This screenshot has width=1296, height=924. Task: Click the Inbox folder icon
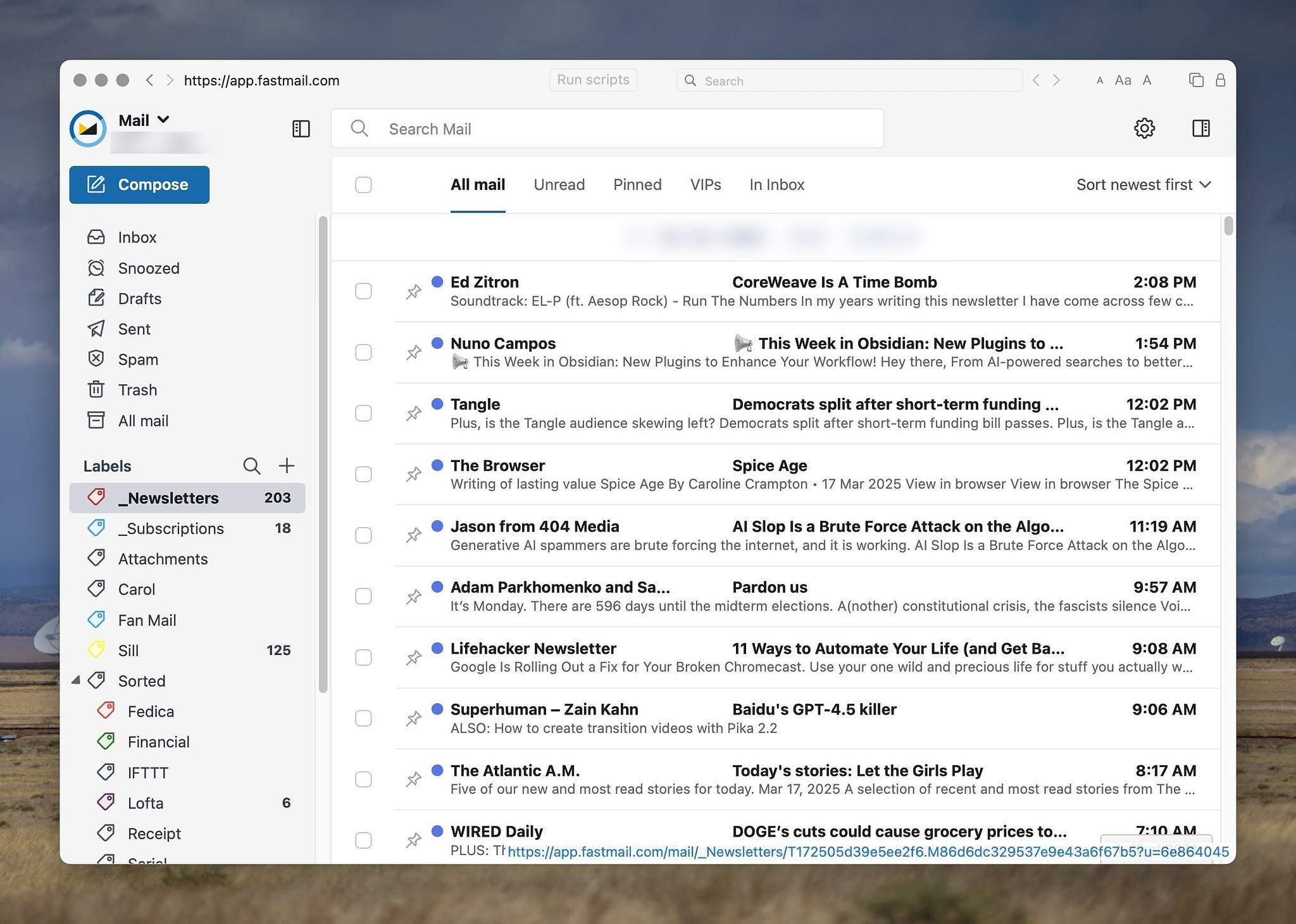[96, 237]
